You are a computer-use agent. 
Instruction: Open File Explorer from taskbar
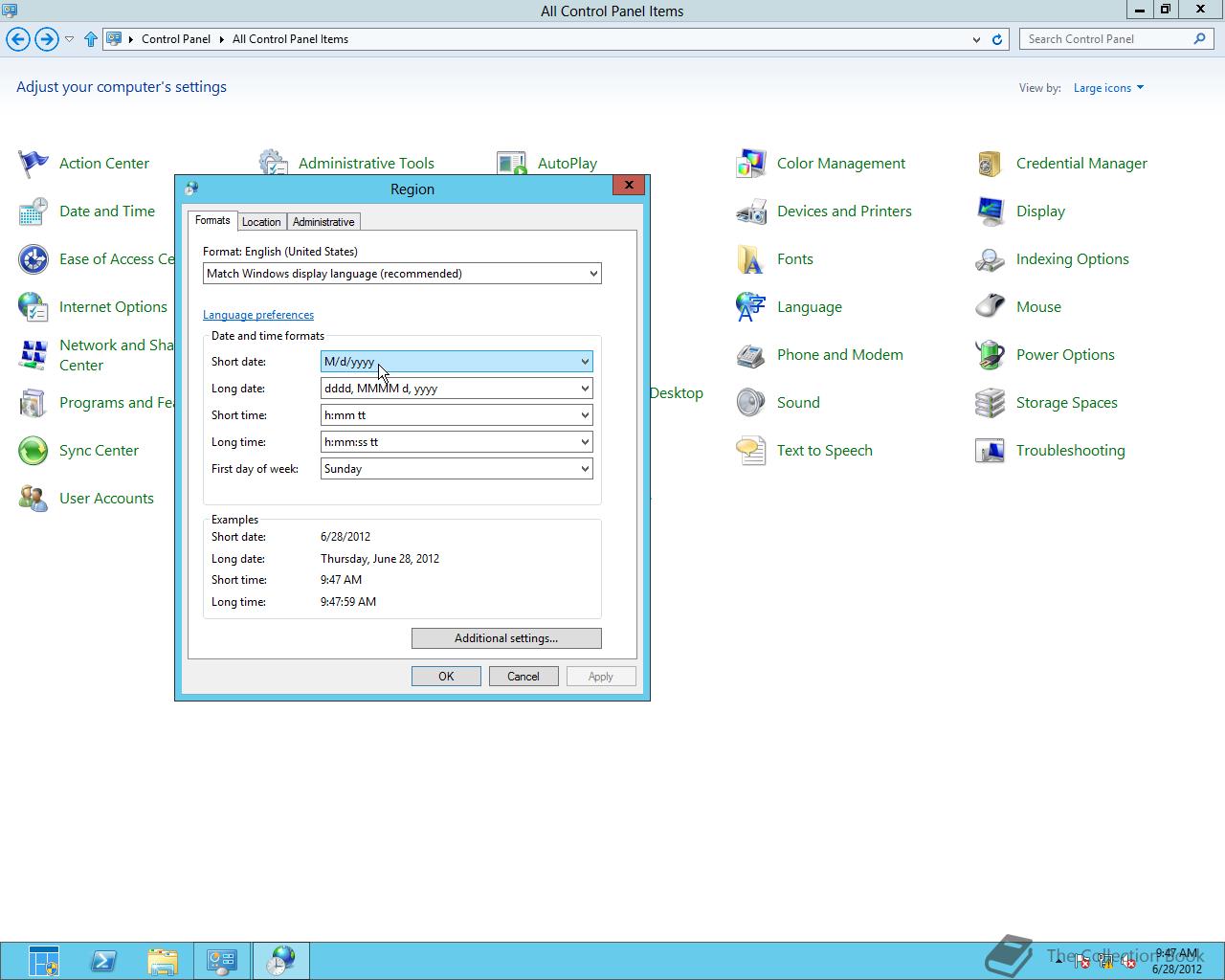(x=163, y=961)
